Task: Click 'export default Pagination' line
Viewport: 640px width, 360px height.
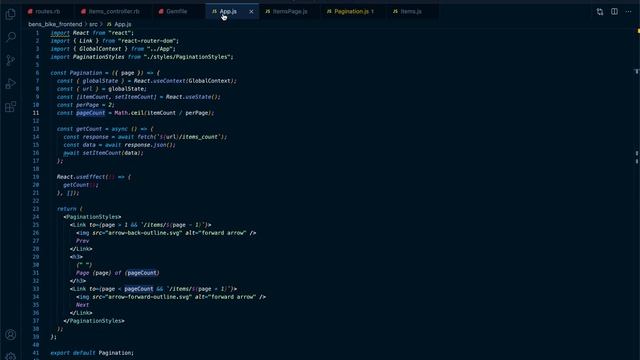Action: tap(92, 353)
